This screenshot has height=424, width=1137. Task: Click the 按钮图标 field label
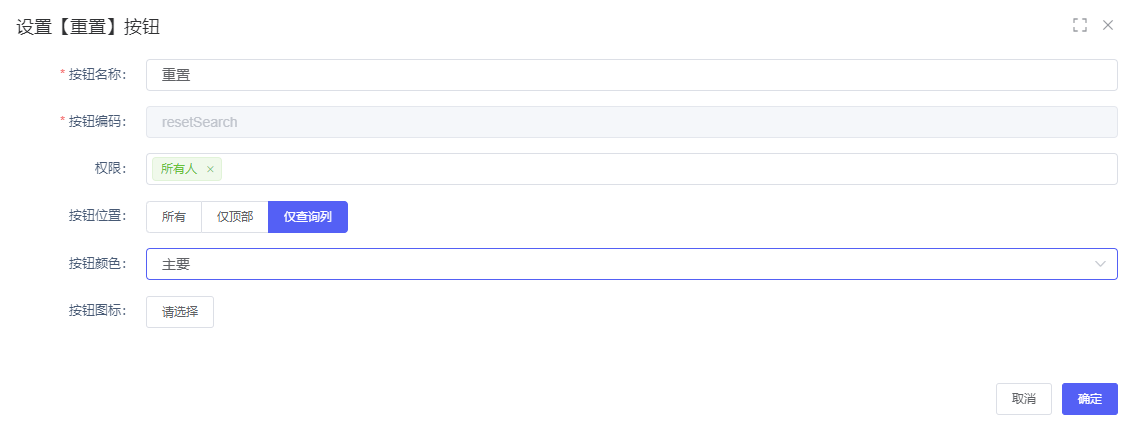(x=96, y=311)
